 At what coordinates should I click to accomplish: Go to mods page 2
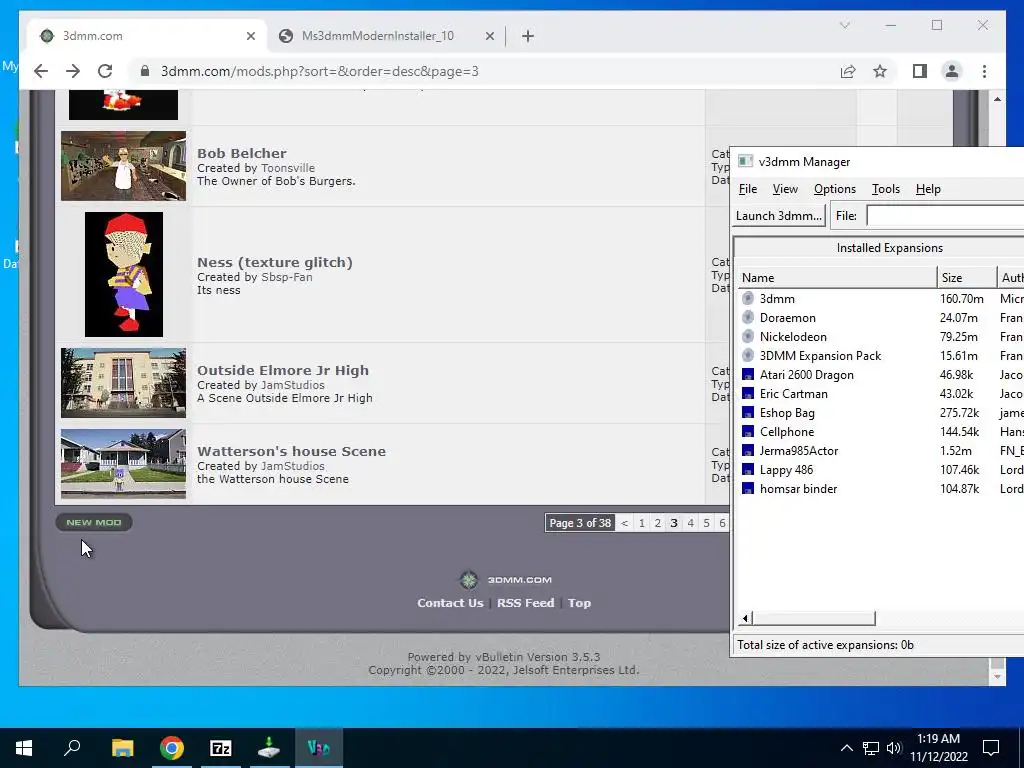(x=658, y=523)
